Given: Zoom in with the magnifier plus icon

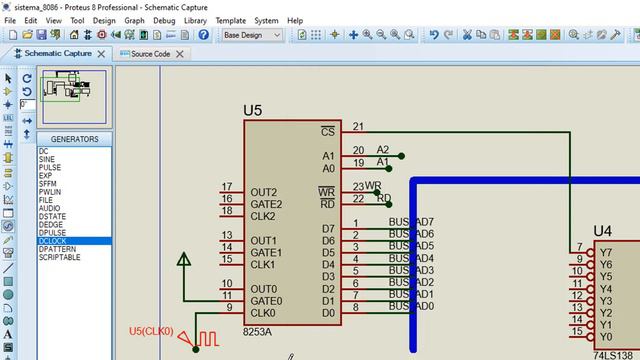Looking at the screenshot, I should [367, 35].
